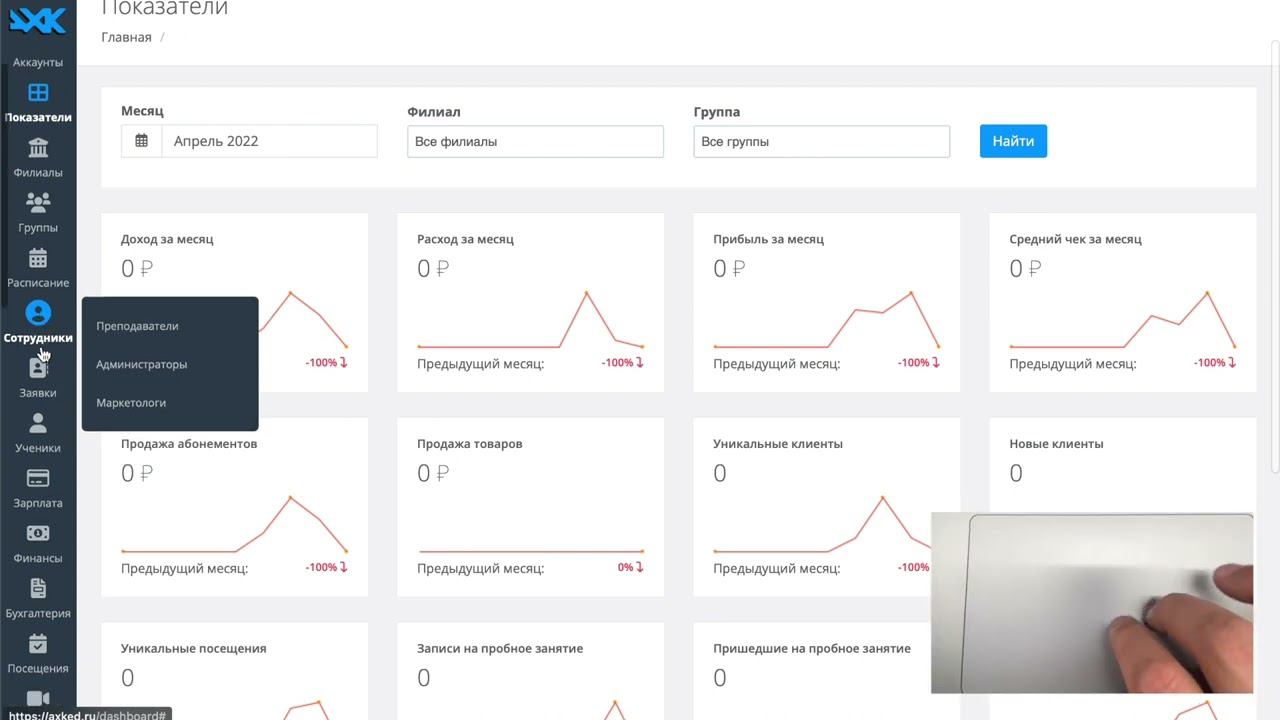Open the Показатели dashboard icon

click(38, 93)
